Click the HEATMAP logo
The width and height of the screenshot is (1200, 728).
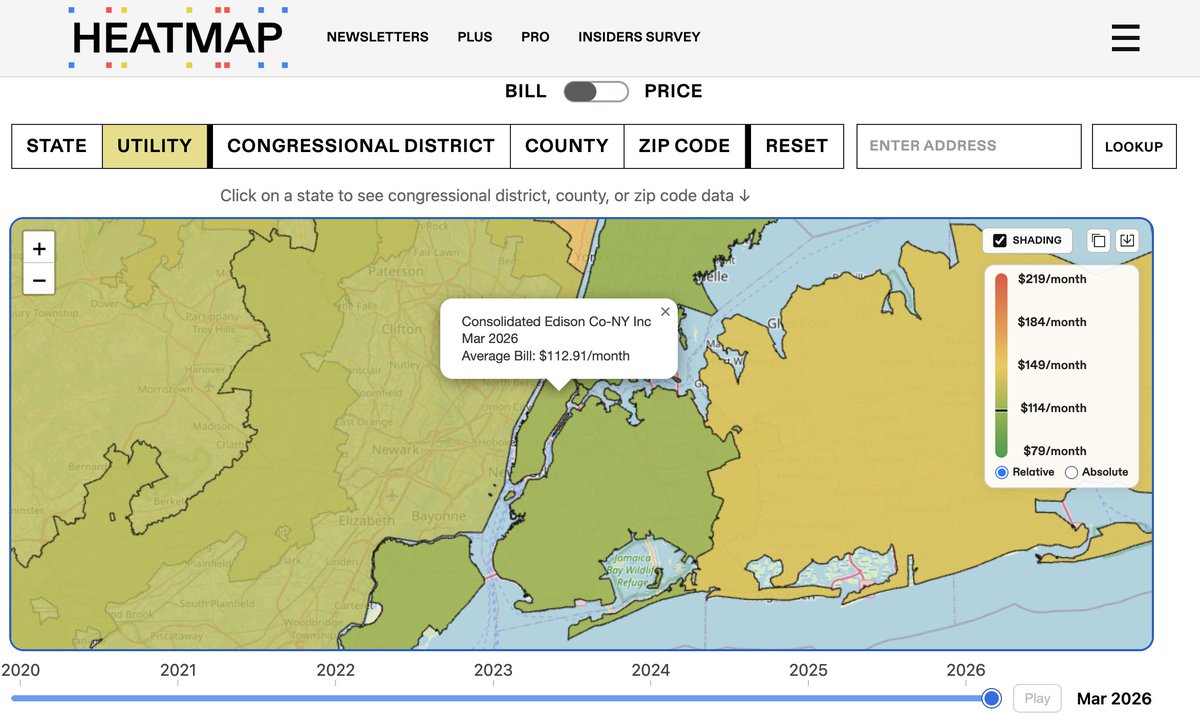tap(178, 38)
